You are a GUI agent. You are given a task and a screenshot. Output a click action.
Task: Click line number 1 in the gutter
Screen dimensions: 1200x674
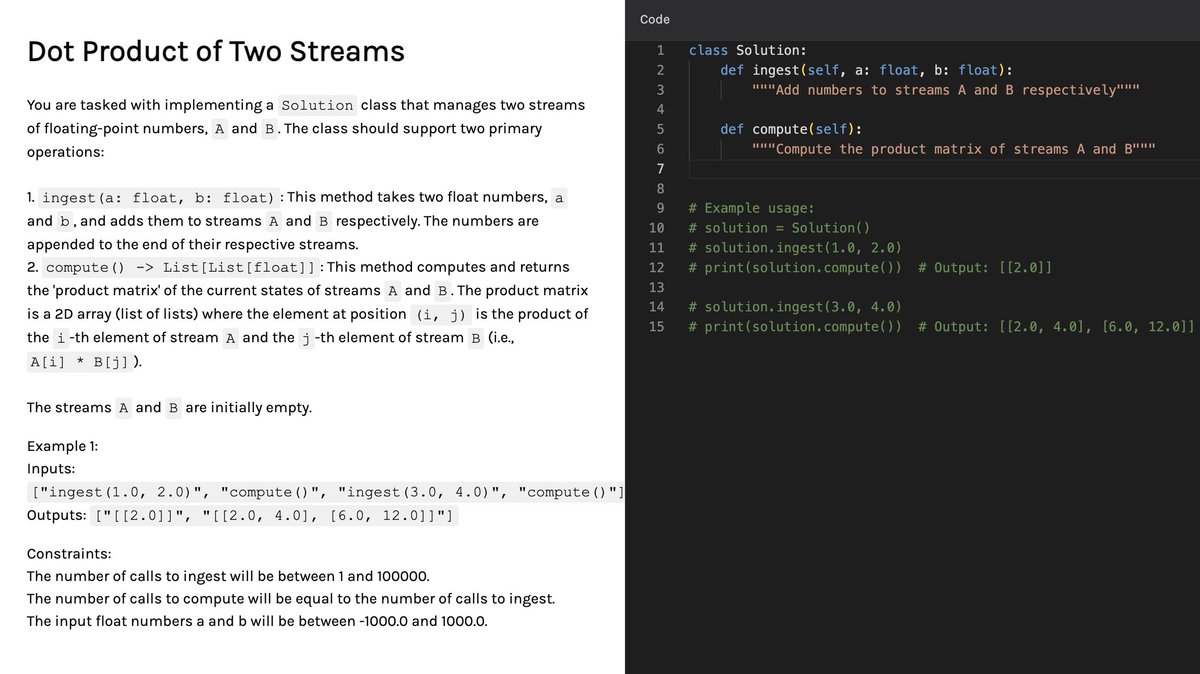tap(660, 50)
